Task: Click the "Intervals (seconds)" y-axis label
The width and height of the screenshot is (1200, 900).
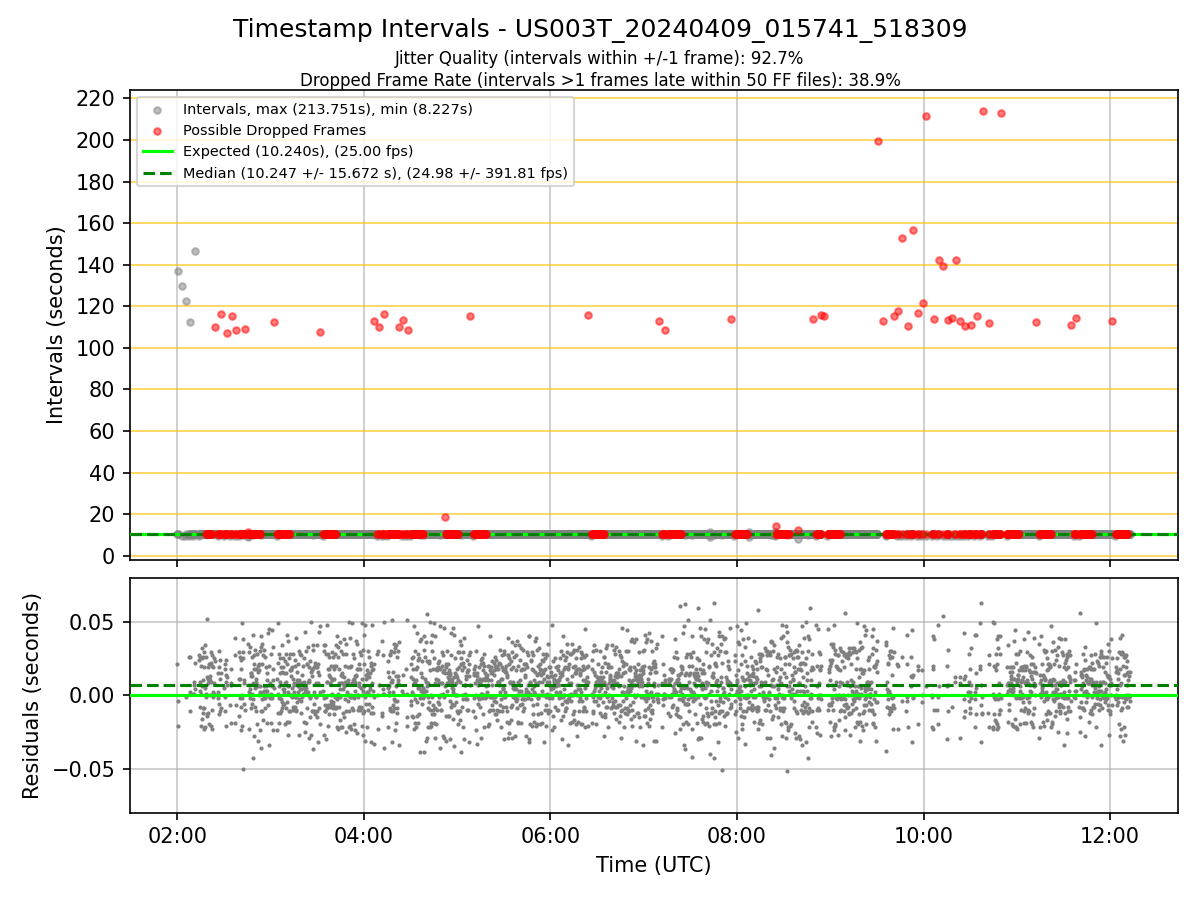Action: 56,325
